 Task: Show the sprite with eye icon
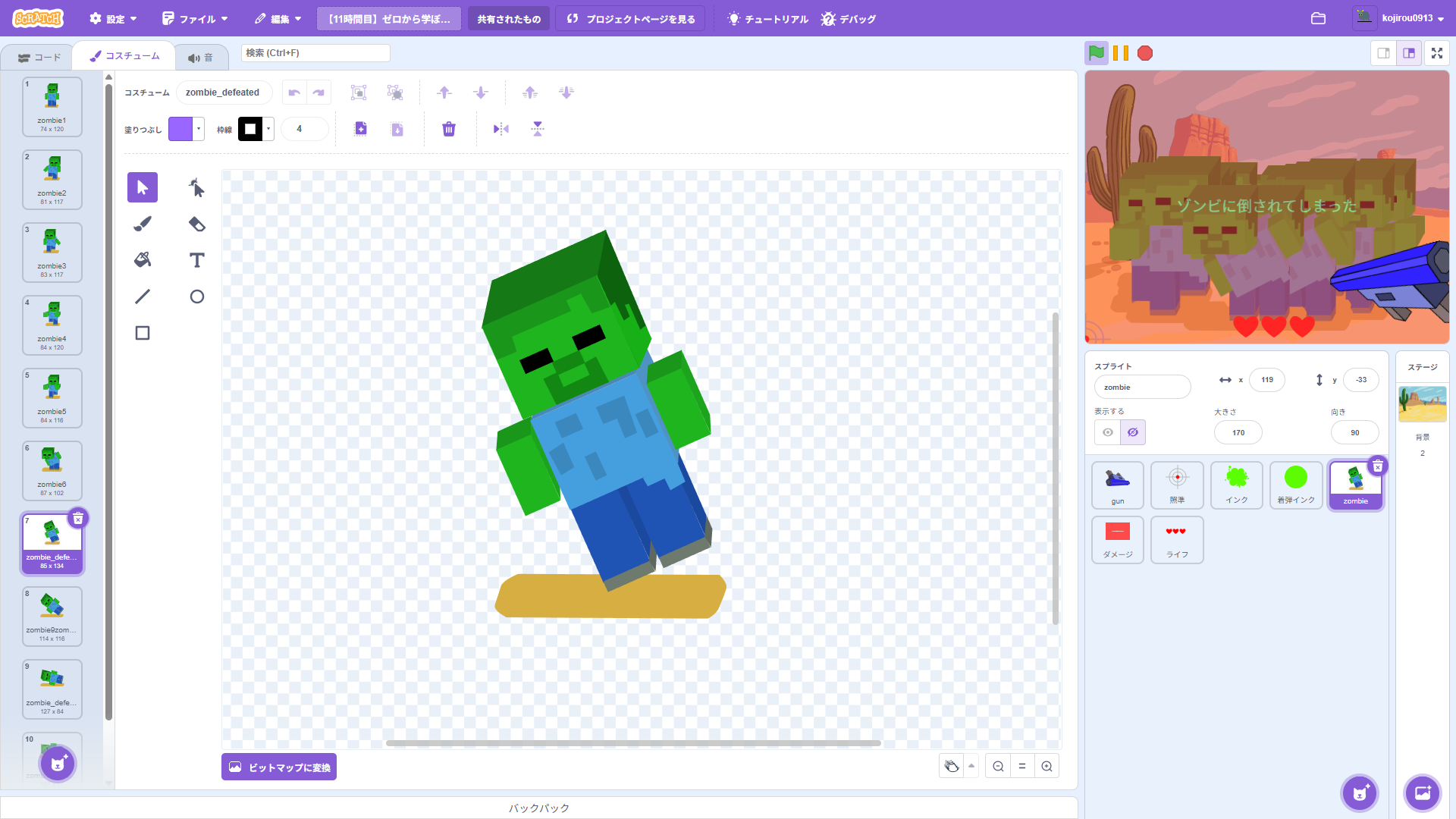pos(1108,432)
